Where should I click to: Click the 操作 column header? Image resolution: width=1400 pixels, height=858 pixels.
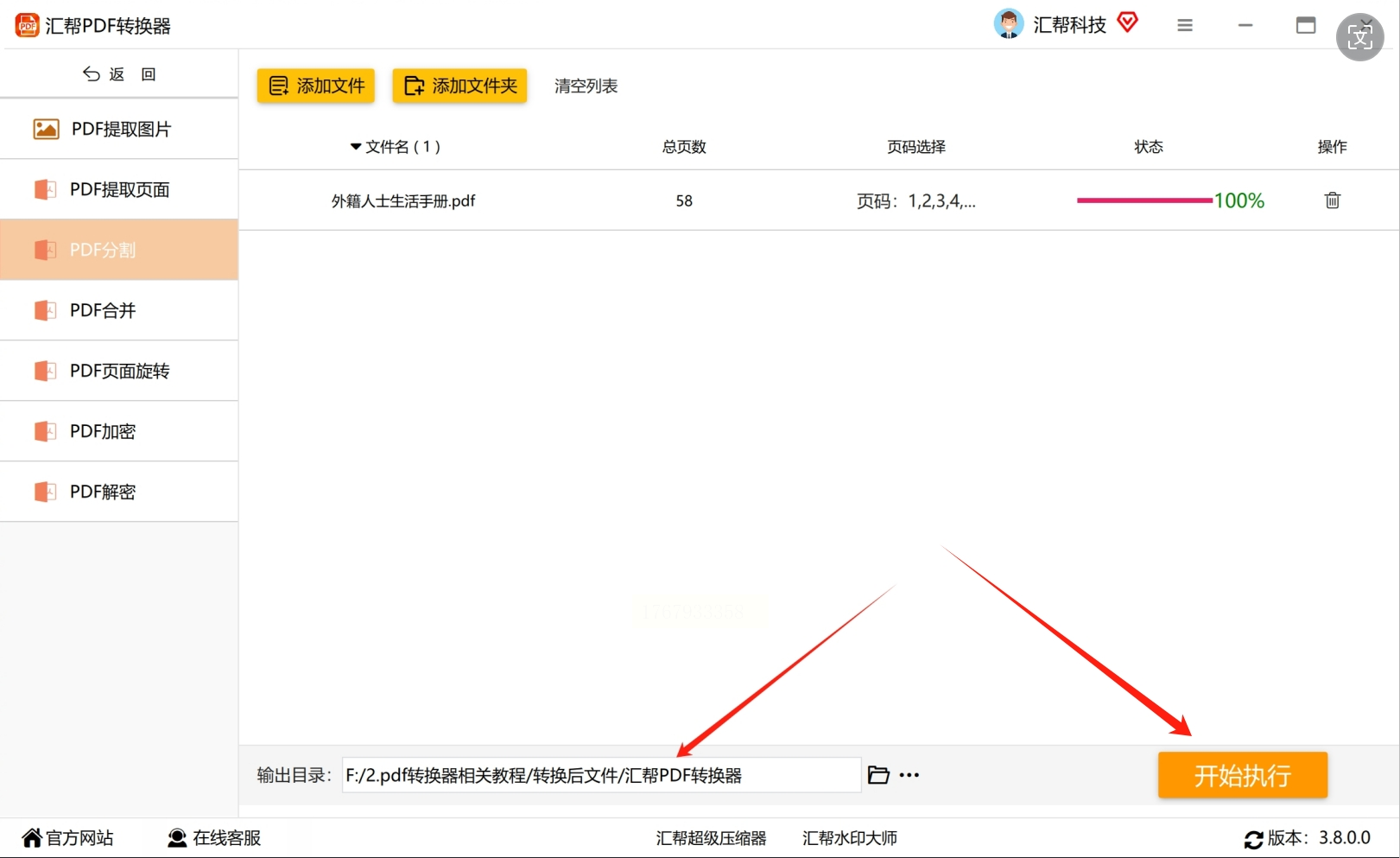[1333, 147]
